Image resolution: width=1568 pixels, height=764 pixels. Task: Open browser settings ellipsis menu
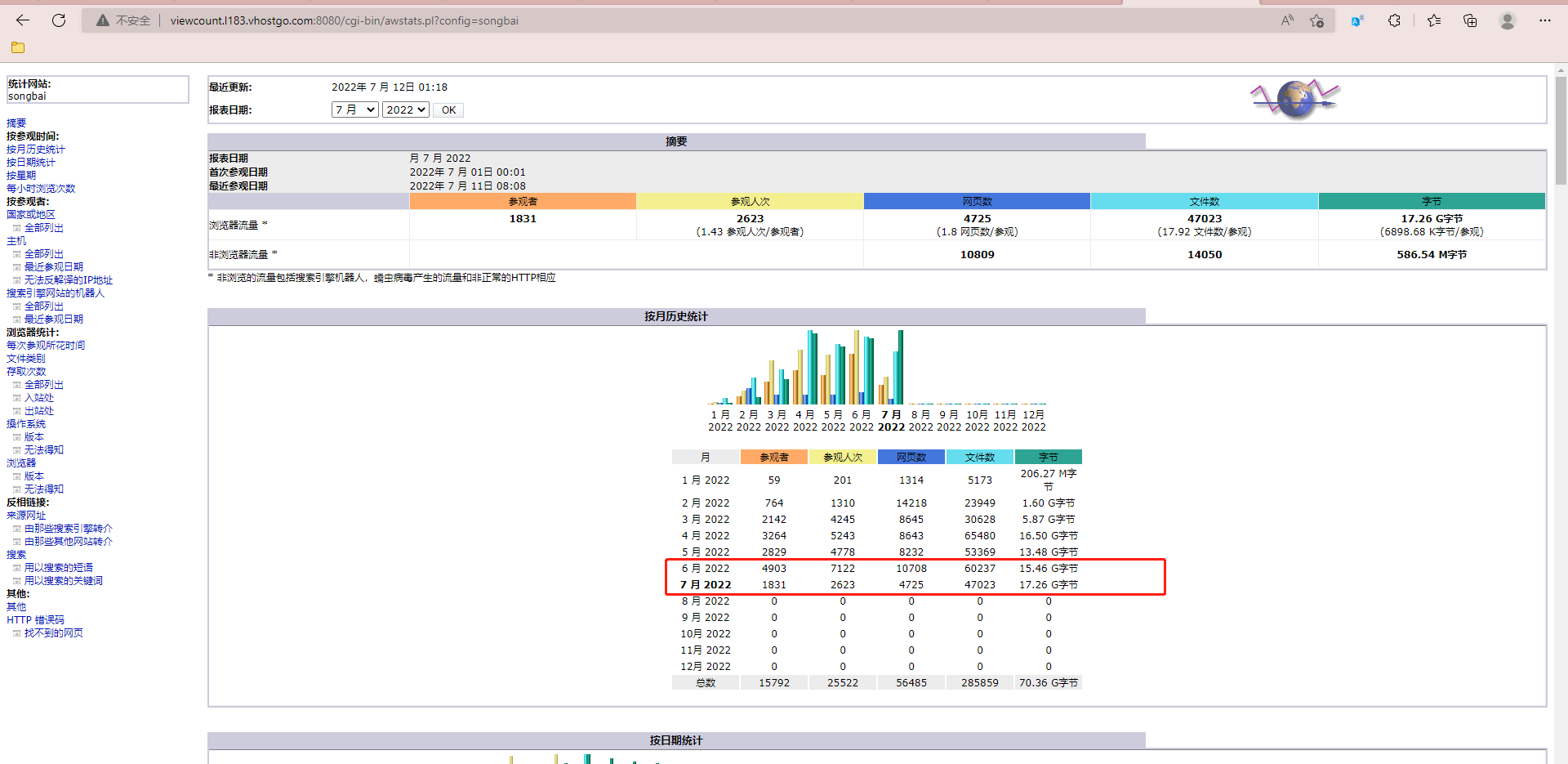click(x=1544, y=20)
